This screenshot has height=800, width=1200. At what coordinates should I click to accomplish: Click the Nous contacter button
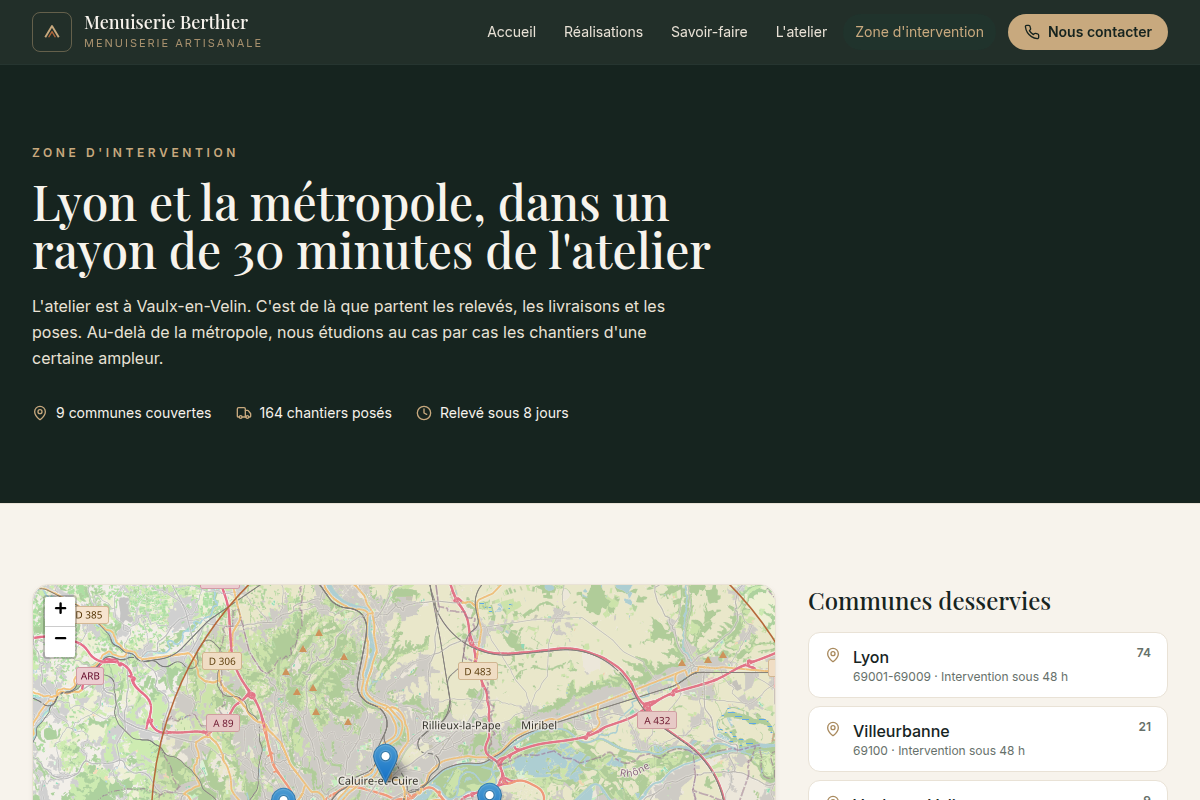click(x=1088, y=32)
